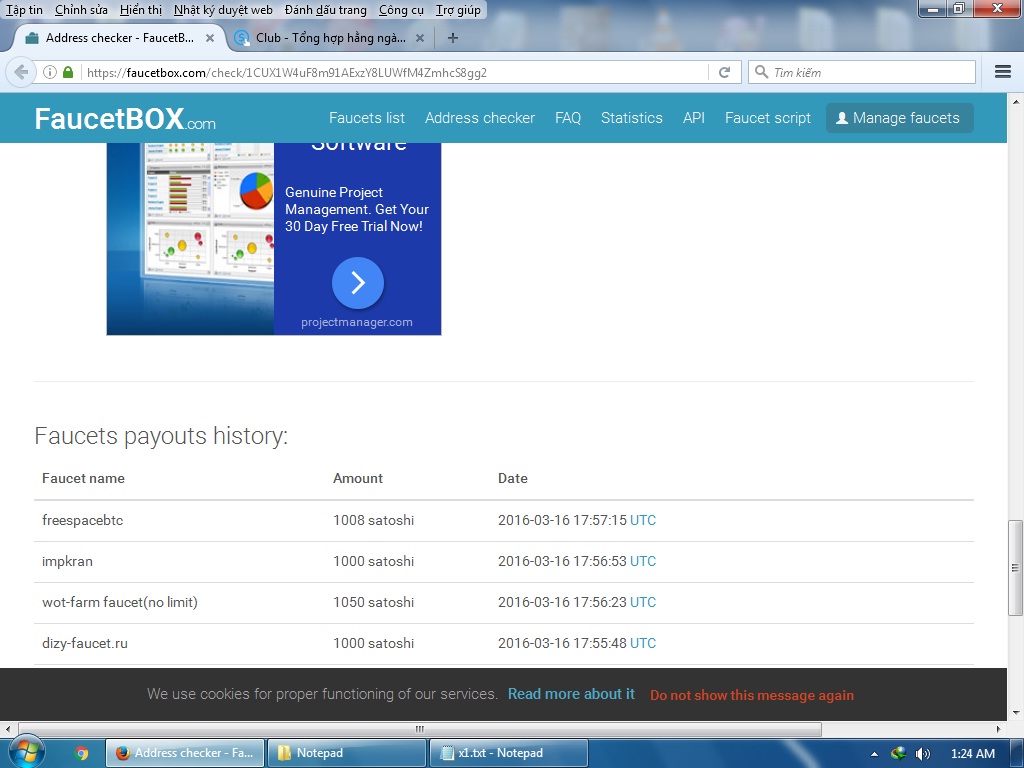Switch to the Club - Tổng hợp hằng ngày tab
1024x768 pixels.
click(330, 38)
